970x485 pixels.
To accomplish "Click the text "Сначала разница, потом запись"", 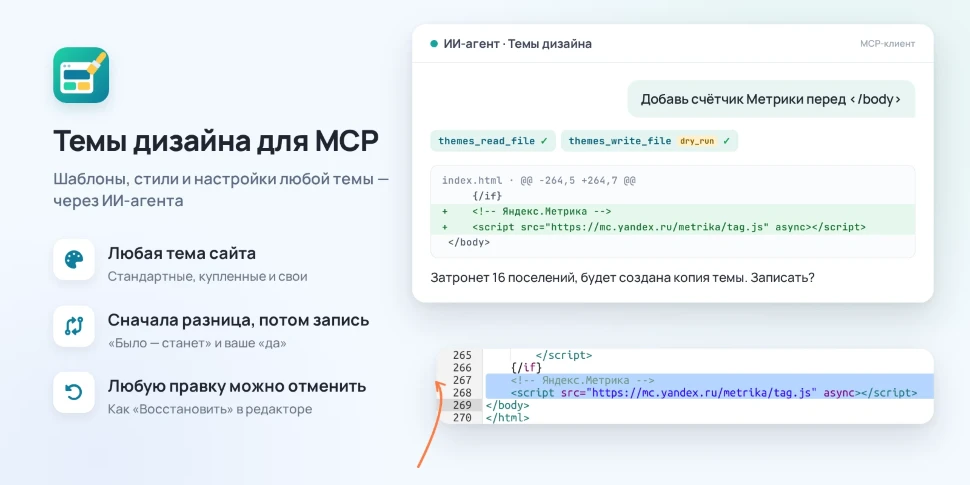I will pyautogui.click(x=238, y=320).
